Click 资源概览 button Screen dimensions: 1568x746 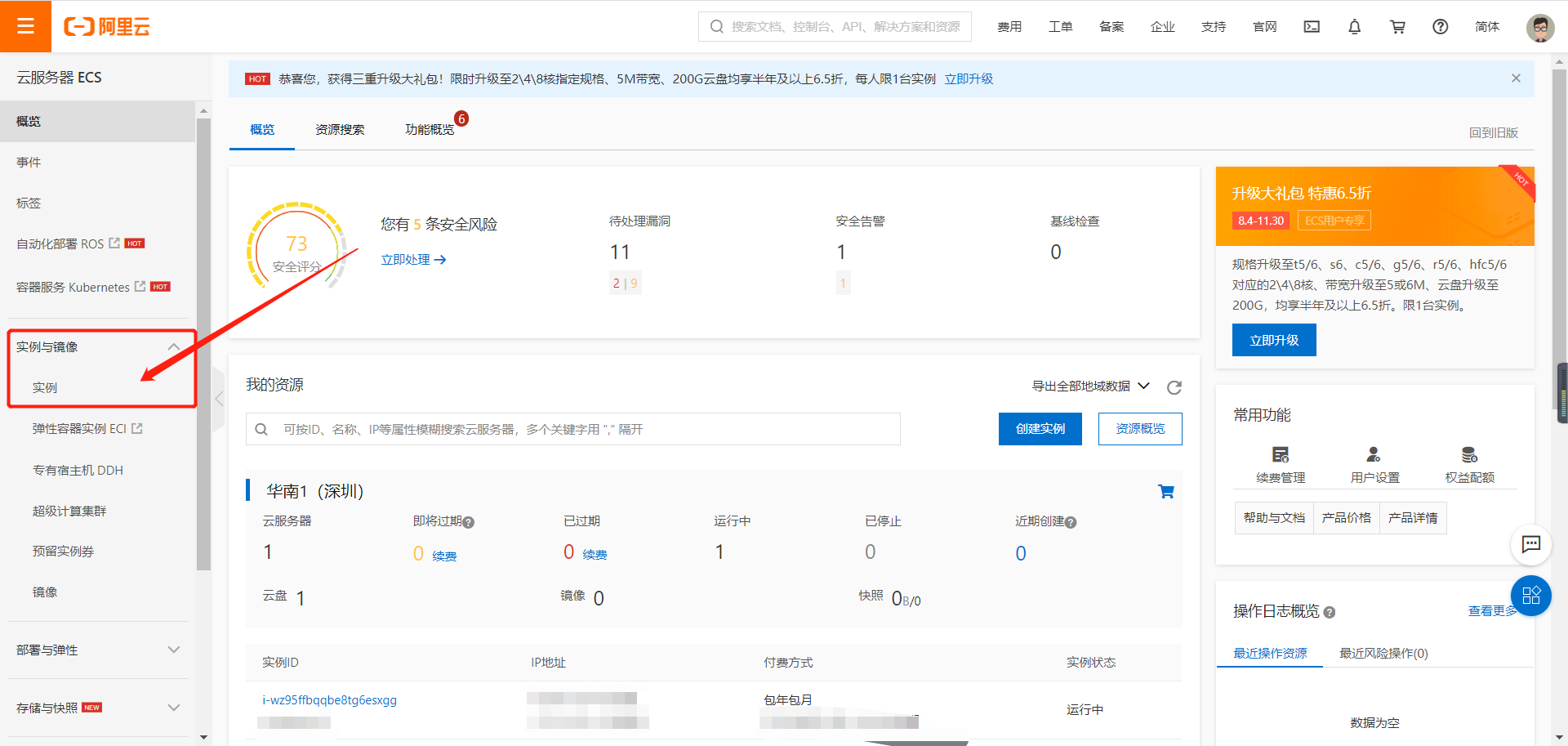pyautogui.click(x=1140, y=429)
